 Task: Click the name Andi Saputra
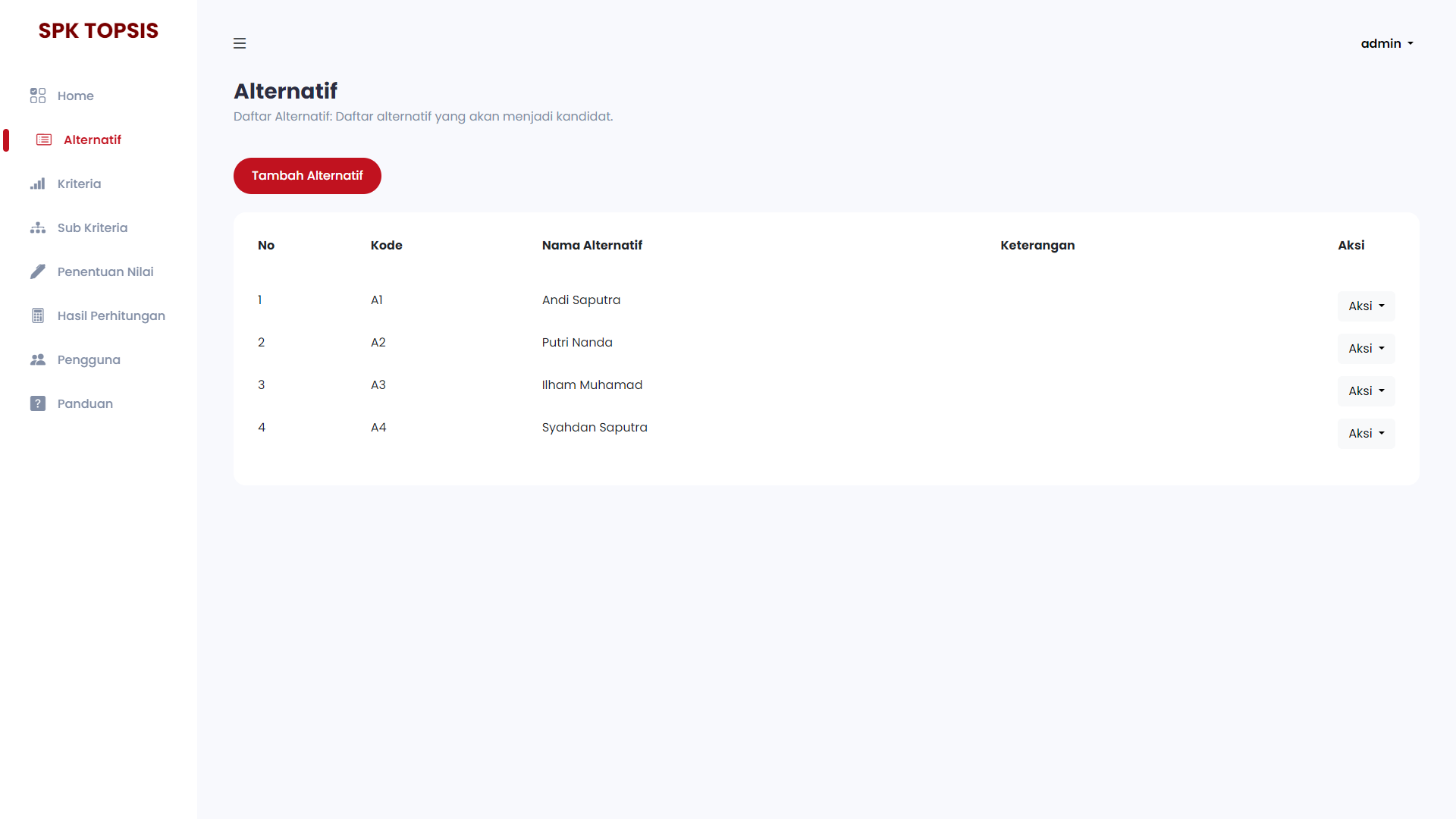[581, 300]
